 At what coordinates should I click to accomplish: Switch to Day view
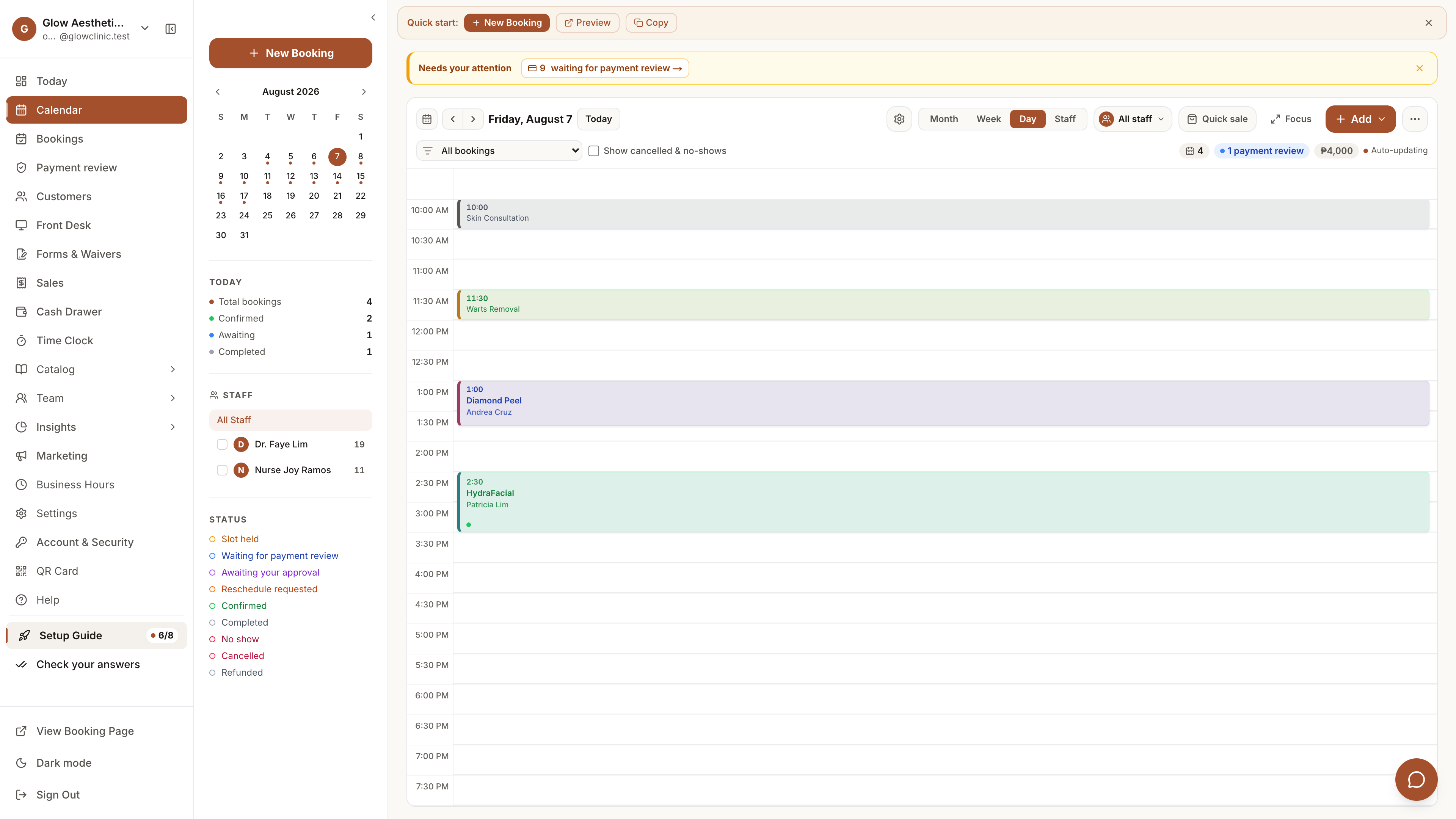point(1028,119)
